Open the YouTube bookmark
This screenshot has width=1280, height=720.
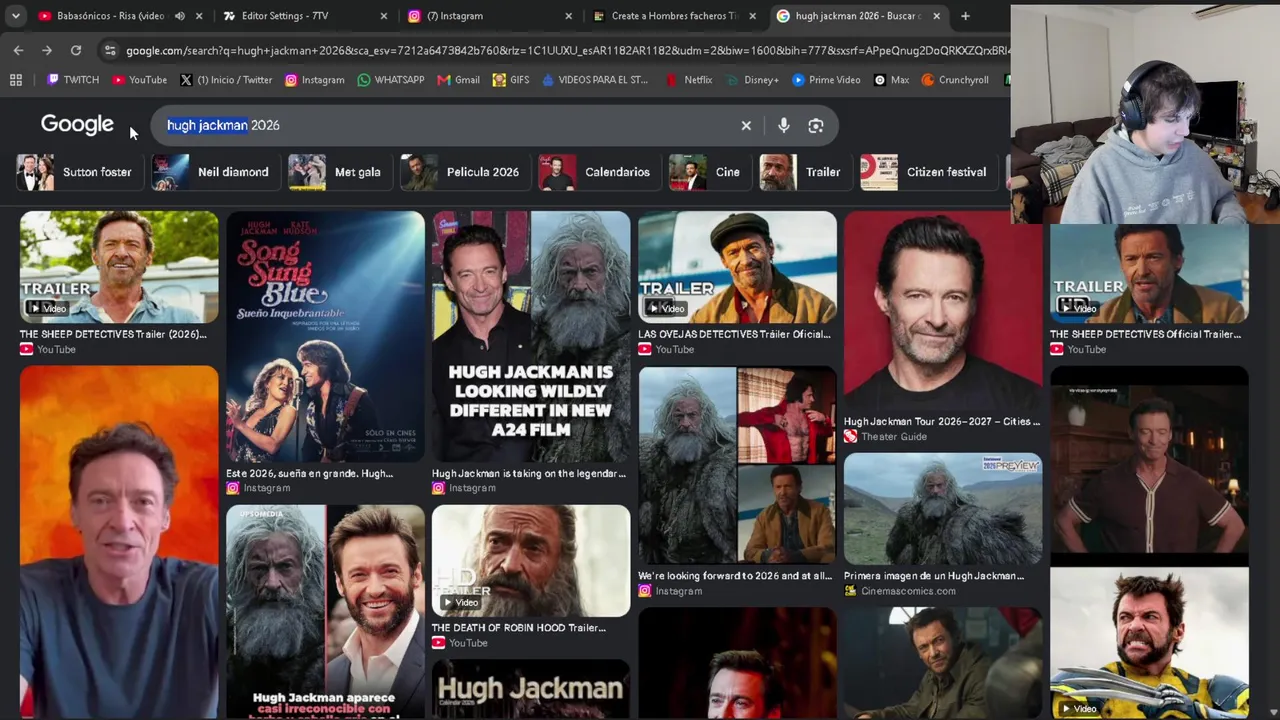click(x=139, y=80)
